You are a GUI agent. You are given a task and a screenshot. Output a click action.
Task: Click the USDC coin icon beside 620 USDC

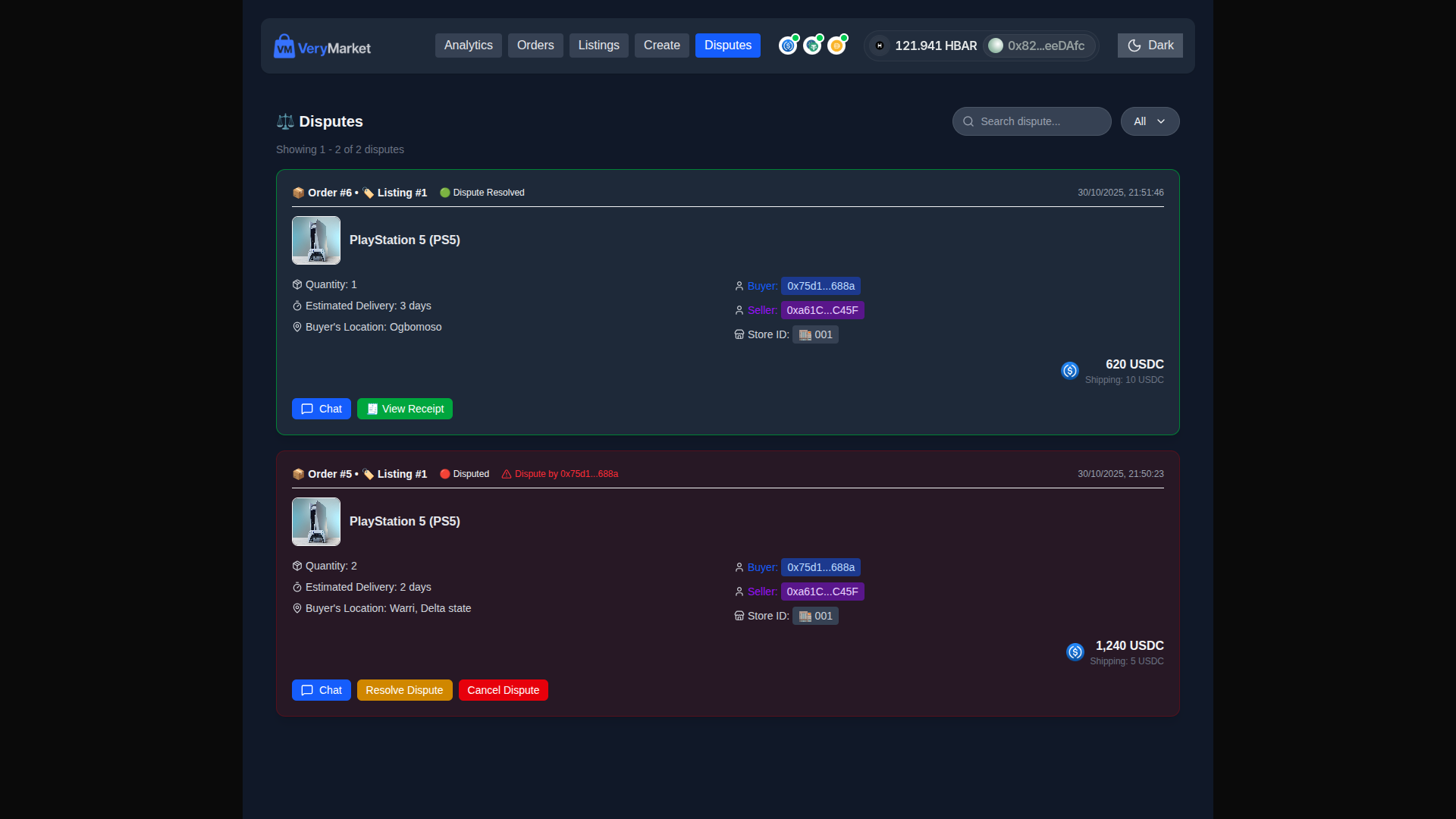pos(1070,371)
